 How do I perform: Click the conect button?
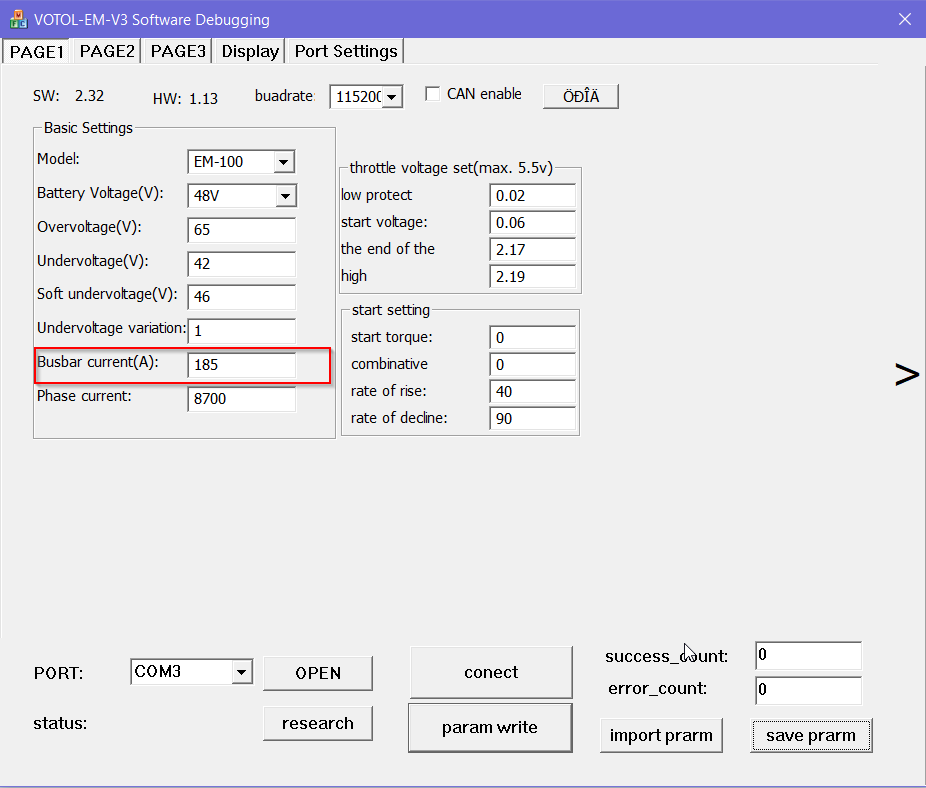[491, 672]
